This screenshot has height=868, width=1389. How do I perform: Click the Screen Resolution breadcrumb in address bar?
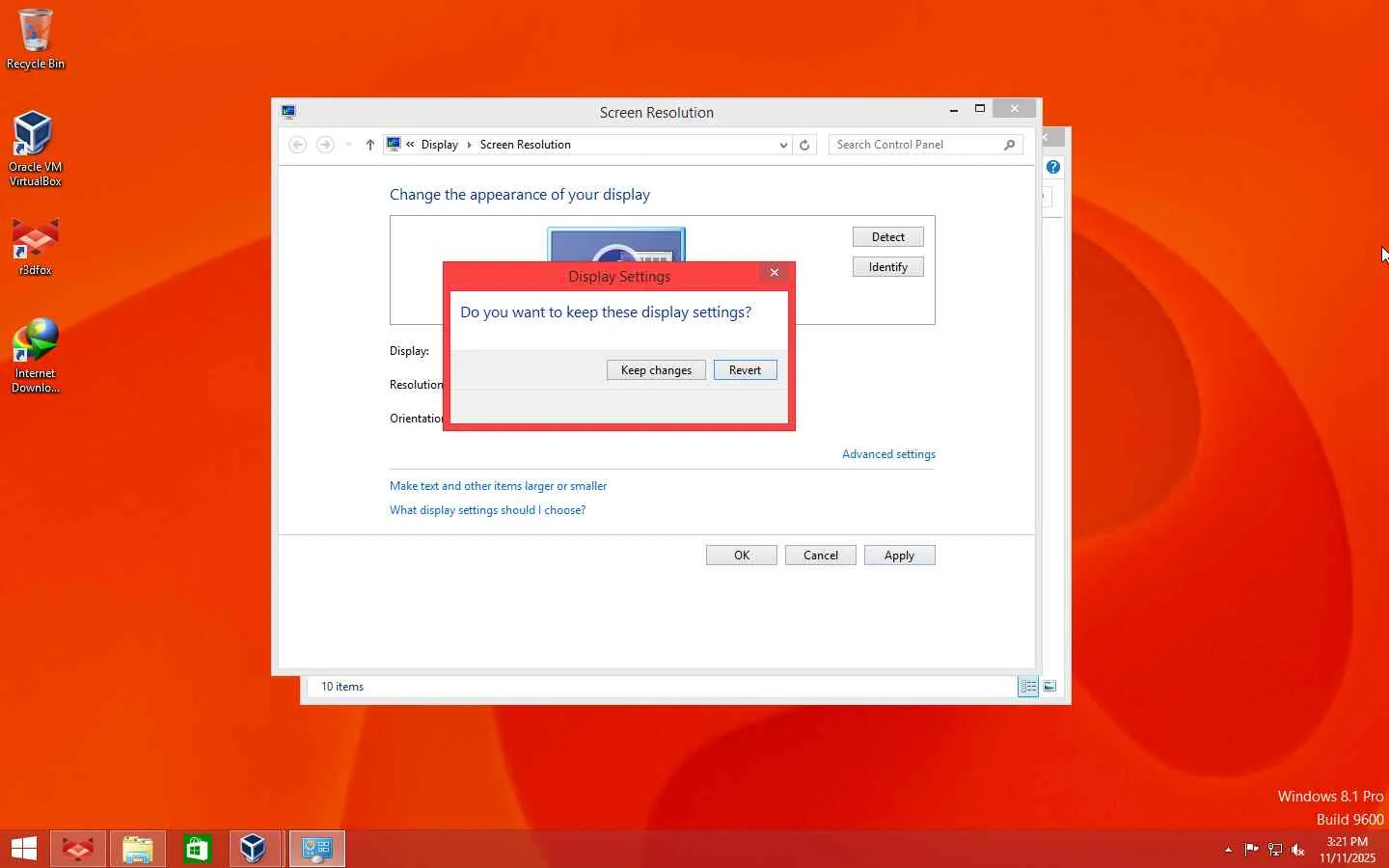pos(525,145)
